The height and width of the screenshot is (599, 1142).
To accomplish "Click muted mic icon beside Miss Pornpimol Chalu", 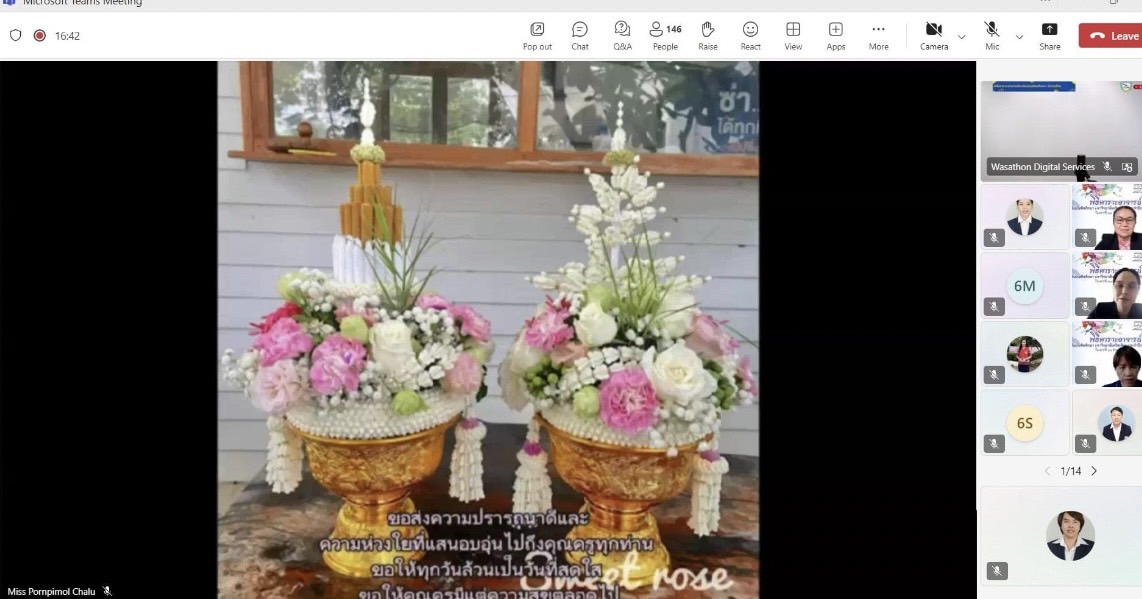I will click(x=107, y=591).
